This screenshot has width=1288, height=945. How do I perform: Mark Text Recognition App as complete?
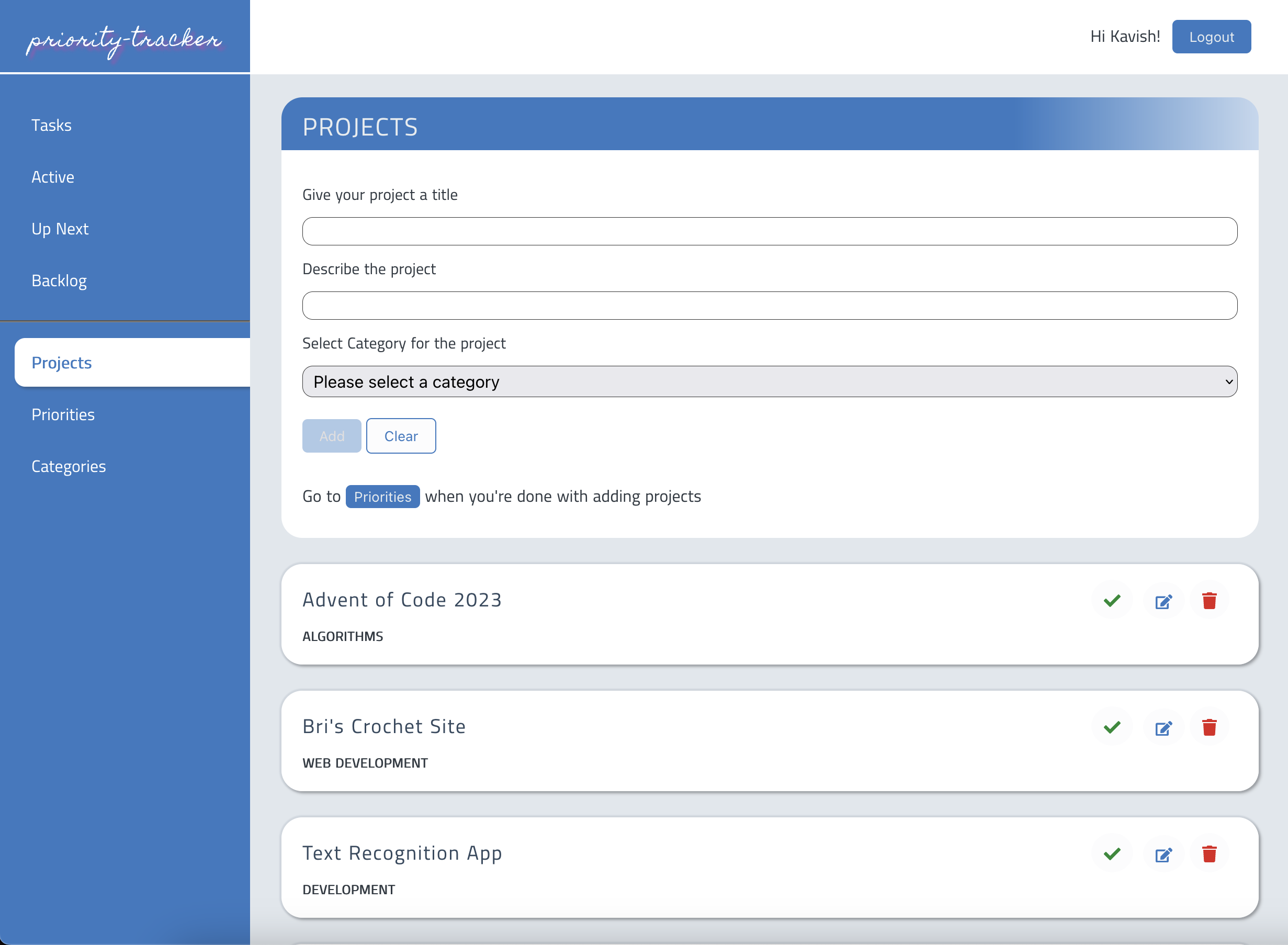(x=1112, y=854)
